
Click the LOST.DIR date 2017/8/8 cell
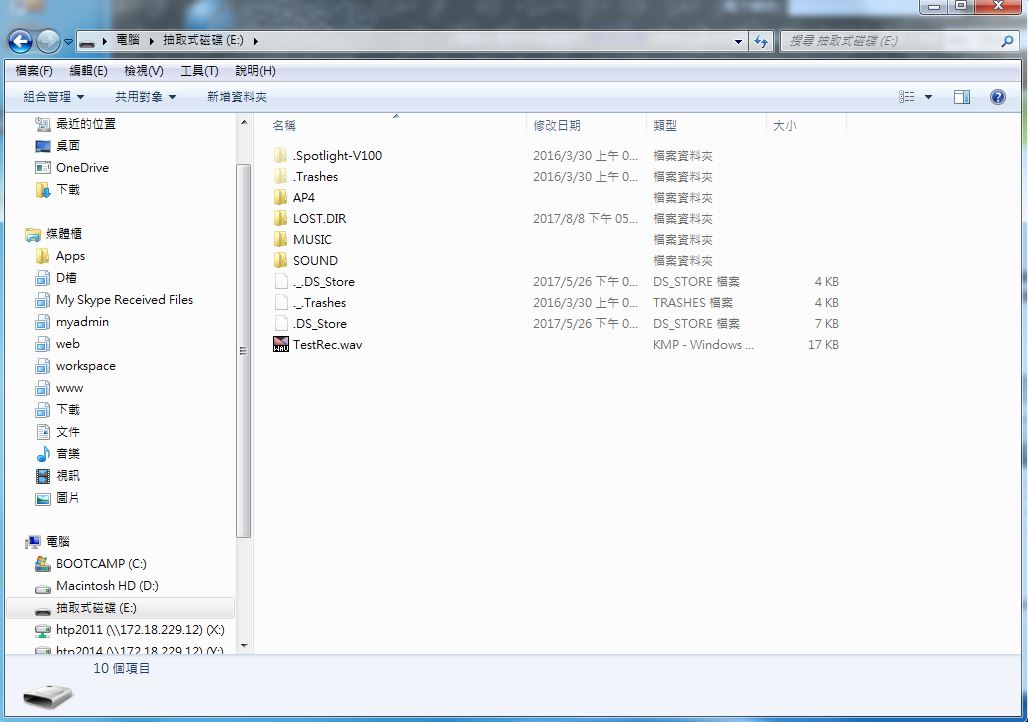point(585,218)
